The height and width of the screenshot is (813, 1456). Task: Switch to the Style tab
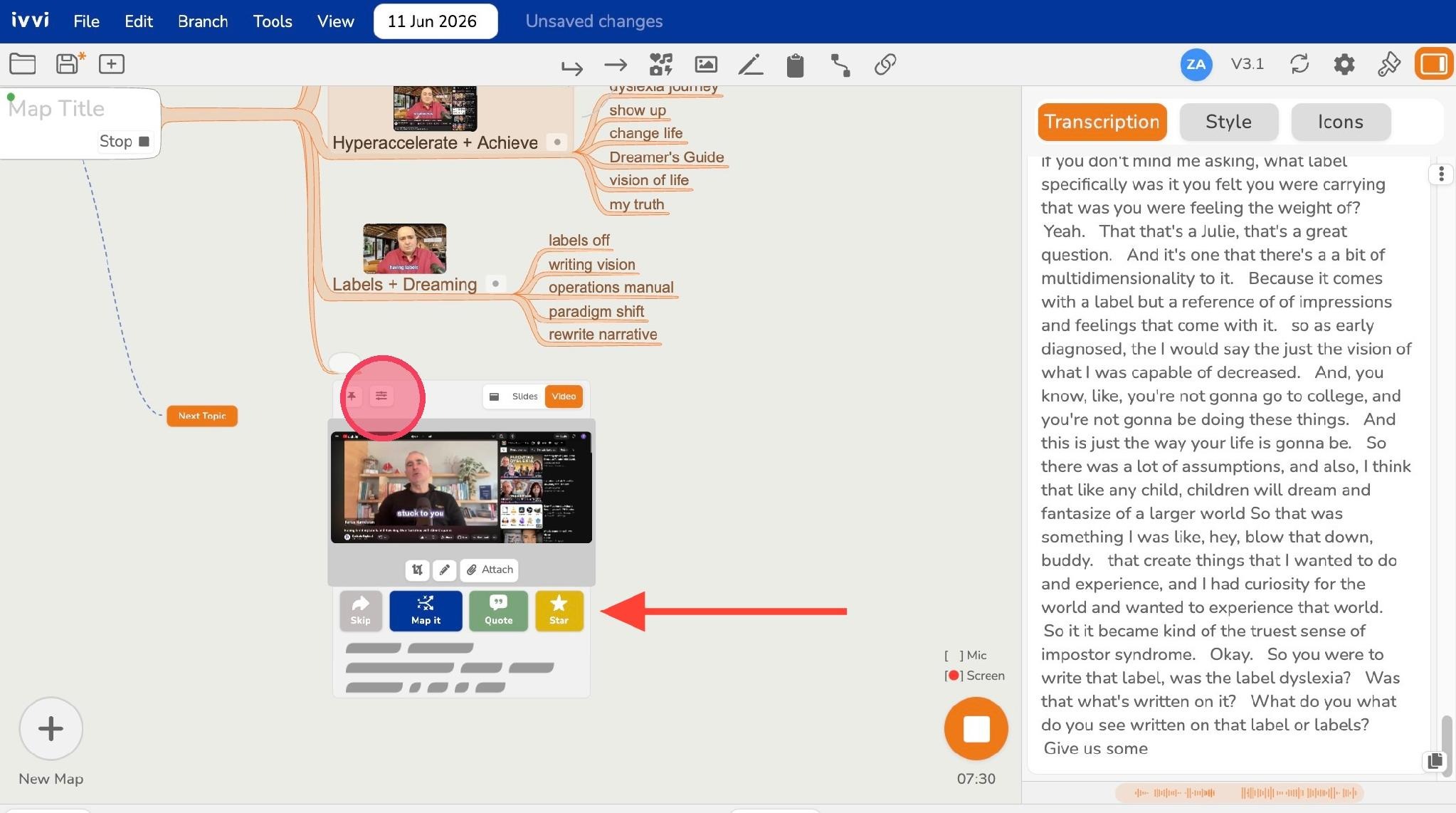click(1228, 122)
